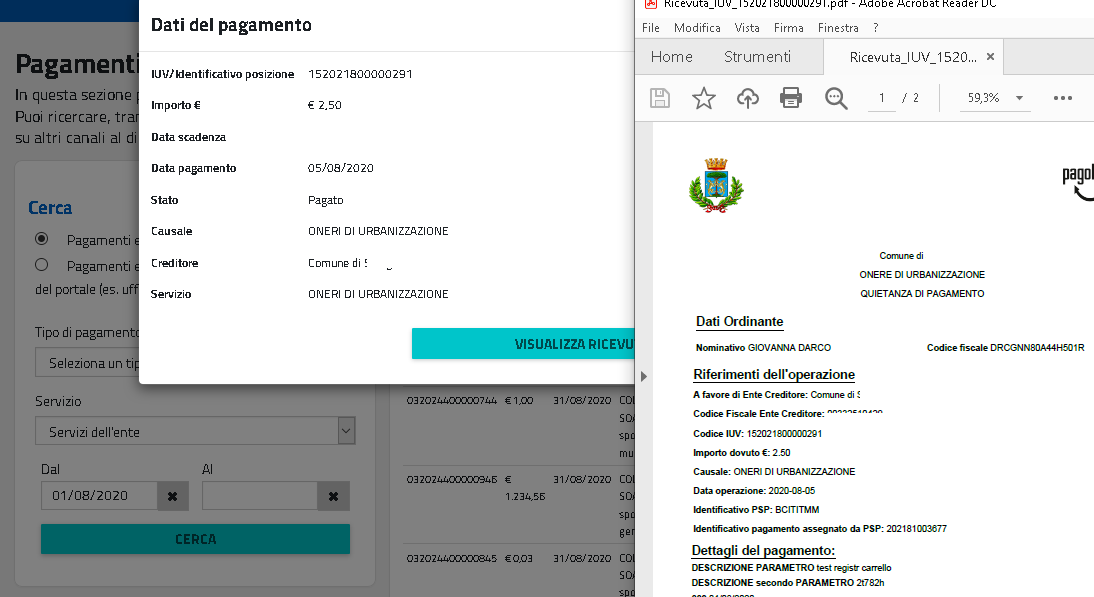
Task: Clear the Al date with the X button
Action: [x=333, y=496]
